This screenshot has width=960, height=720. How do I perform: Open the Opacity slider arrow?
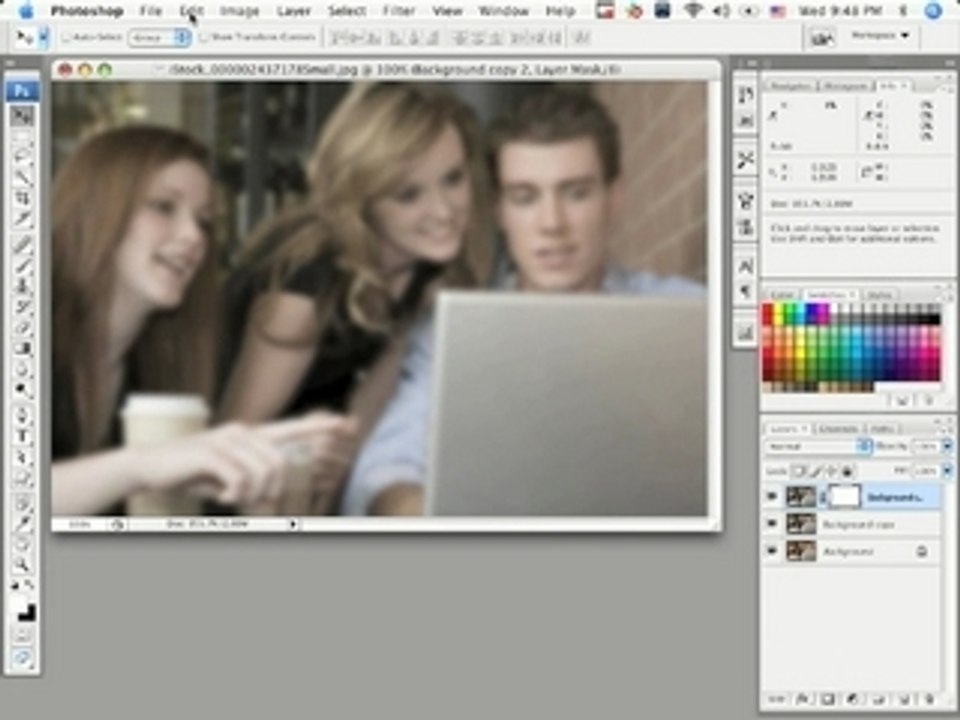pos(947,446)
